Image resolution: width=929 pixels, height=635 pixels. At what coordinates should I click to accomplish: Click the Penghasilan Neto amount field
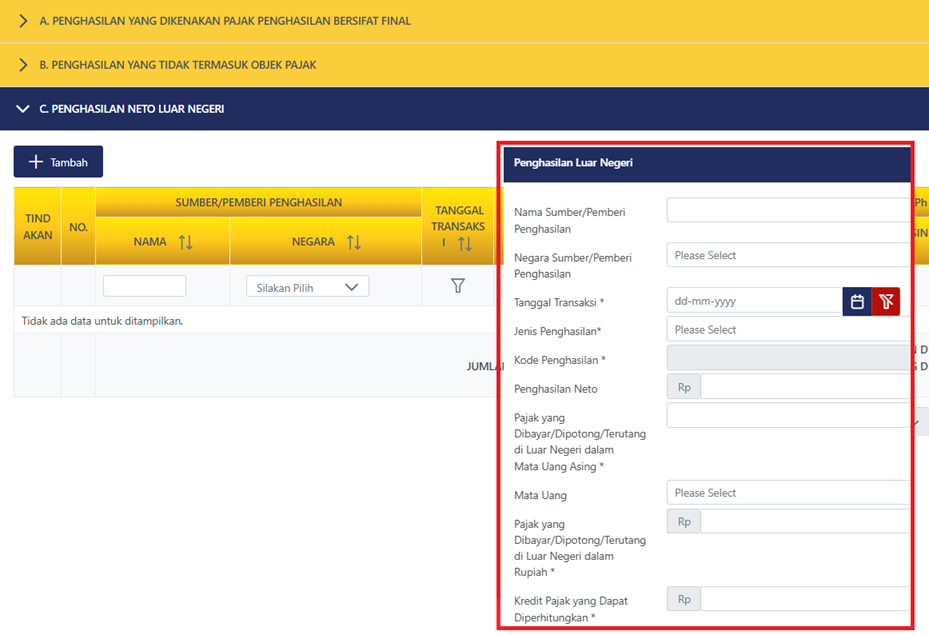point(805,386)
